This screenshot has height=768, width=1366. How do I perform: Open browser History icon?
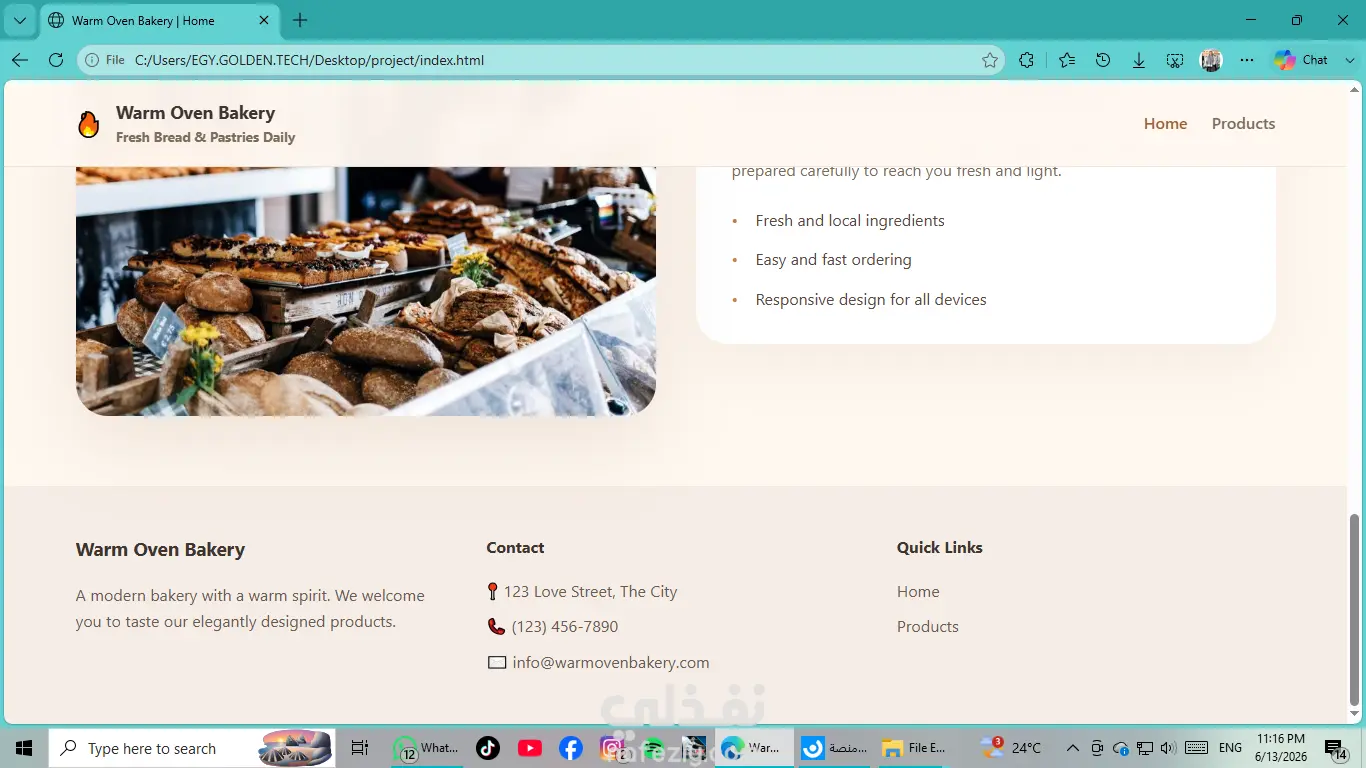tap(1103, 60)
